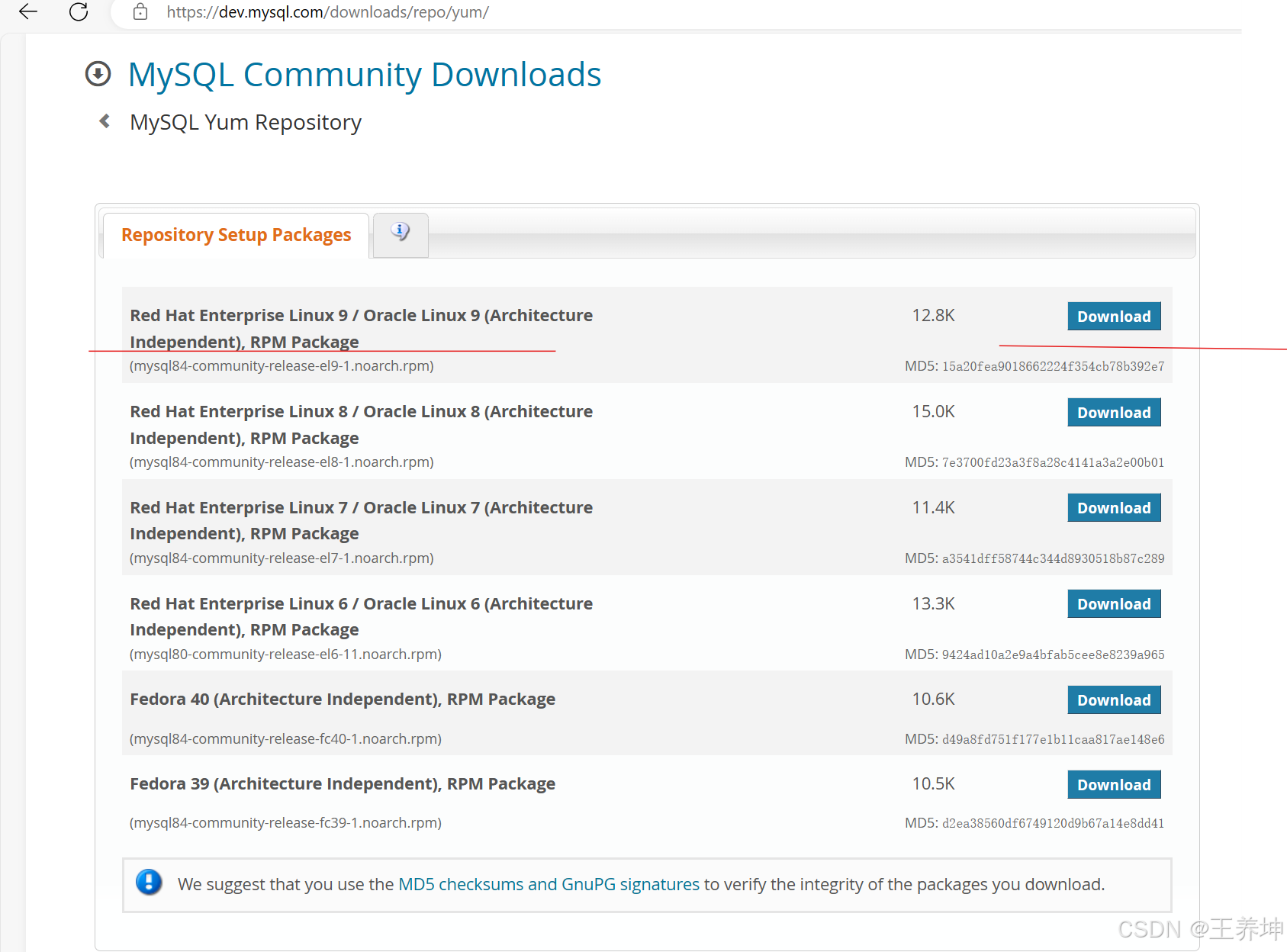
Task: Click the 11.4K file size
Action: [x=933, y=508]
